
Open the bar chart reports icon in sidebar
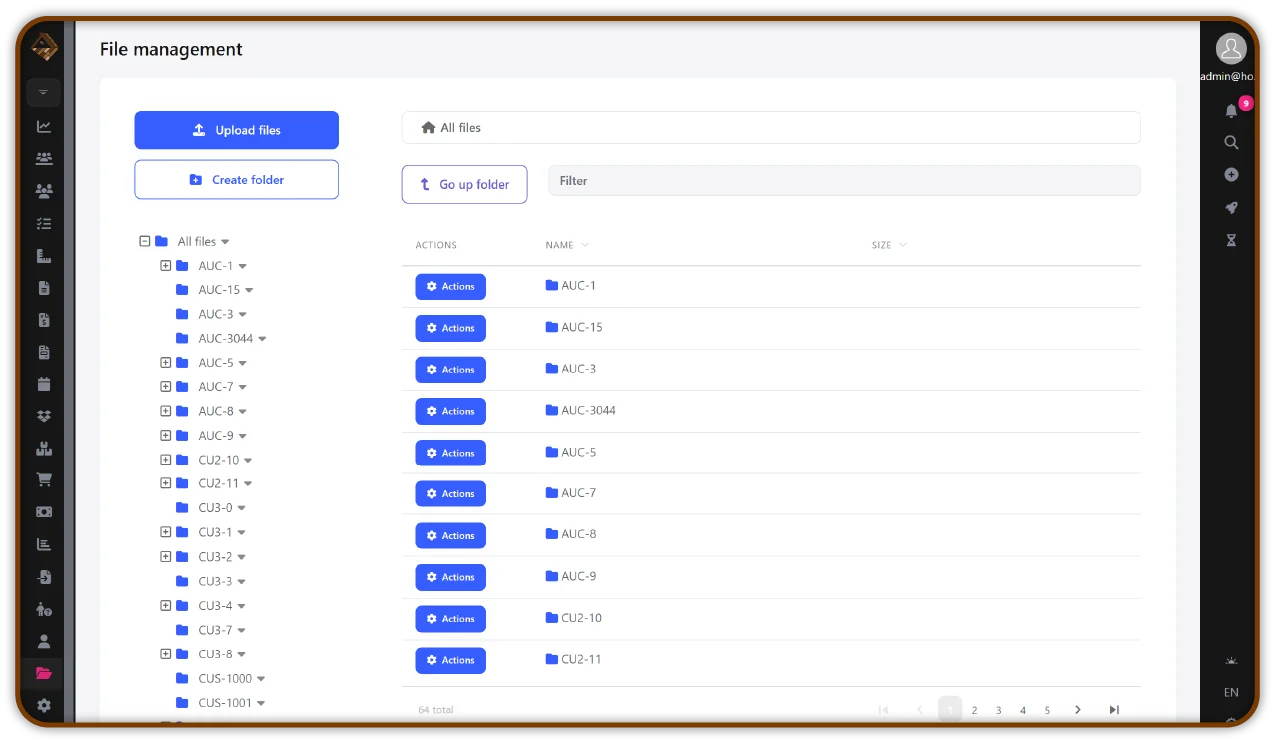pyautogui.click(x=44, y=544)
